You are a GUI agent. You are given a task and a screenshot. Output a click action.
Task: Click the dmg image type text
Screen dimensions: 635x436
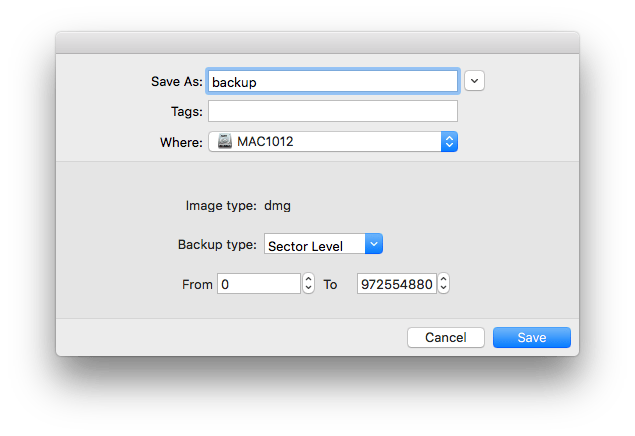point(277,206)
